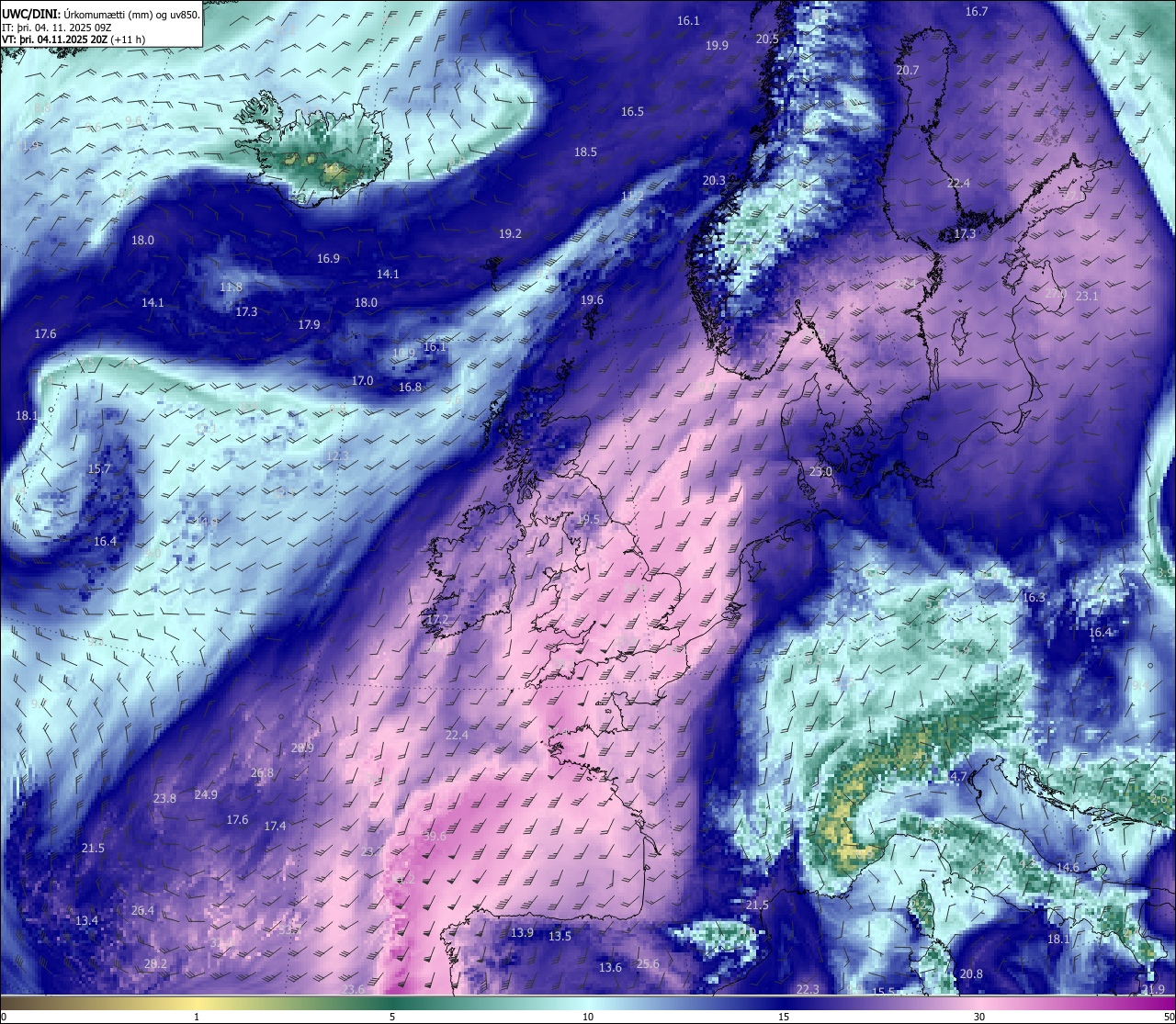Click the 19.2 value label
Viewport: 1176px width, 1024px height.
pos(510,234)
